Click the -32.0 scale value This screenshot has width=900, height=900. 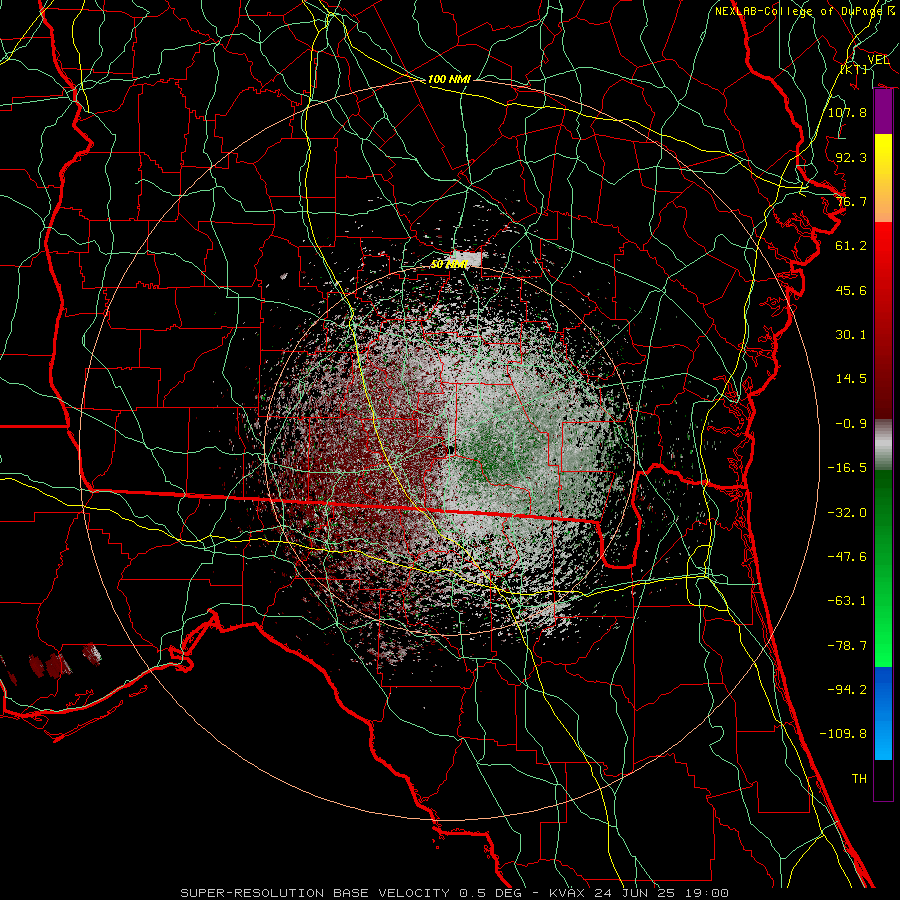point(847,513)
